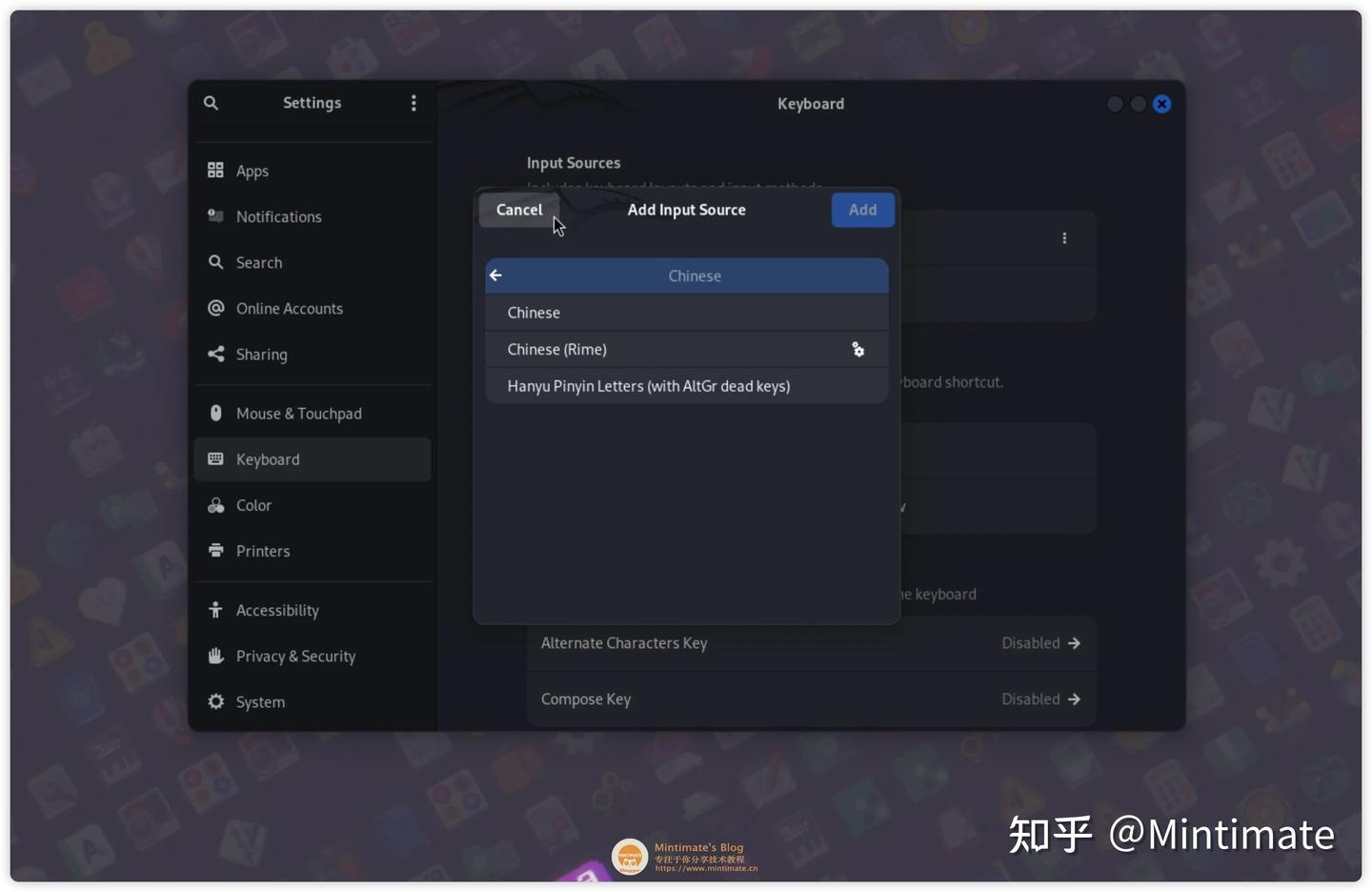Expand the Compose Key settings arrow
Viewport: 1372px width, 892px height.
click(x=1075, y=699)
